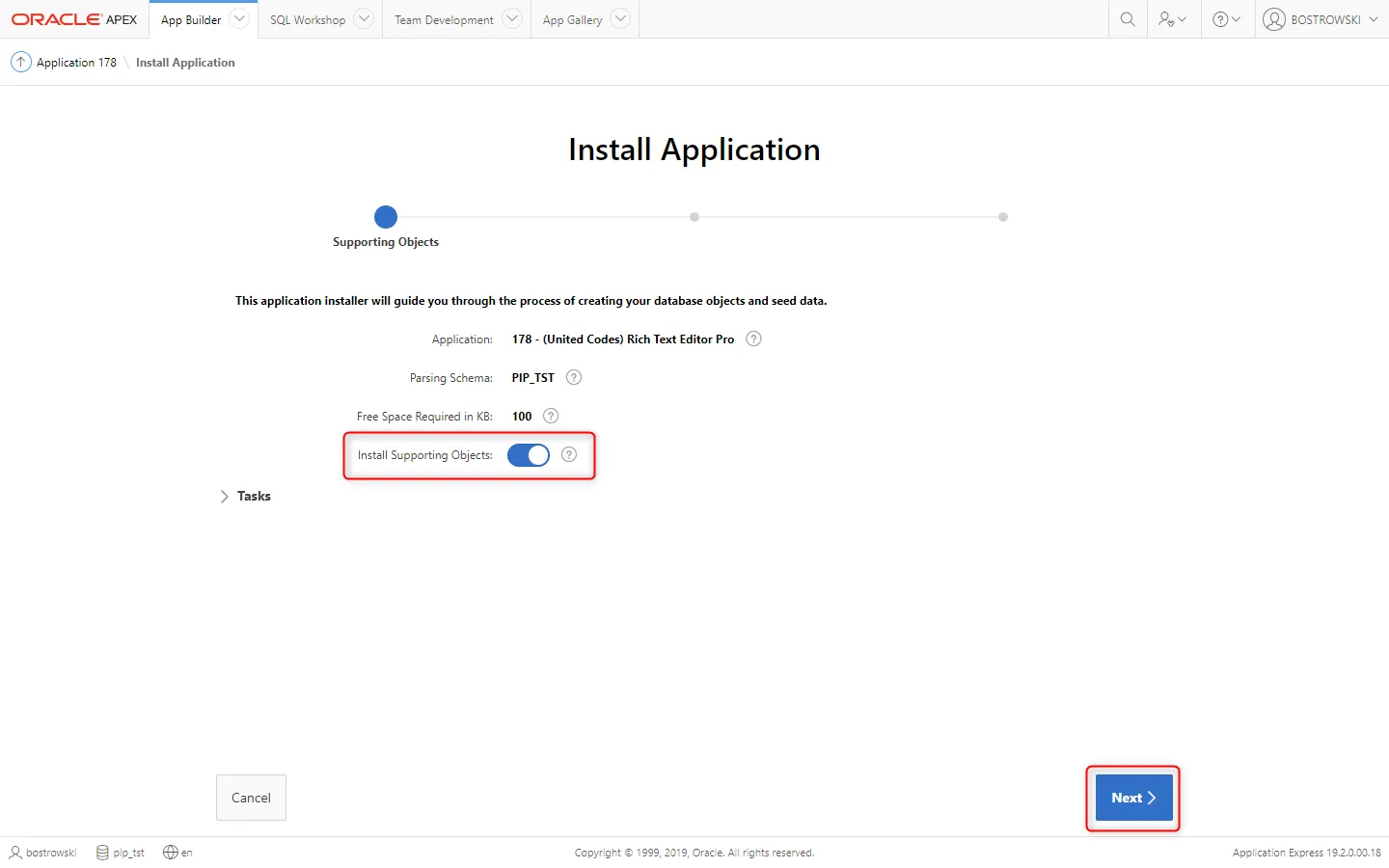Click help icon next to Application name

753,339
